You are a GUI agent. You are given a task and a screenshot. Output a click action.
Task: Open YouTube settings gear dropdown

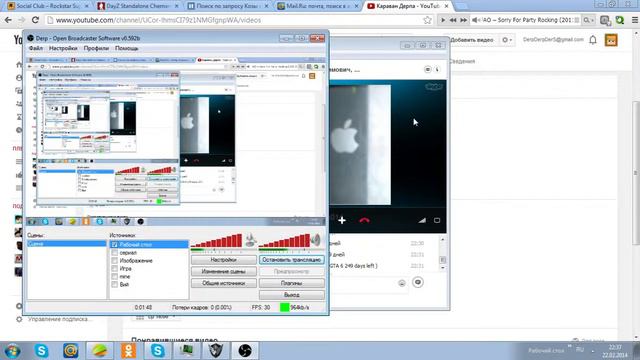point(507,40)
